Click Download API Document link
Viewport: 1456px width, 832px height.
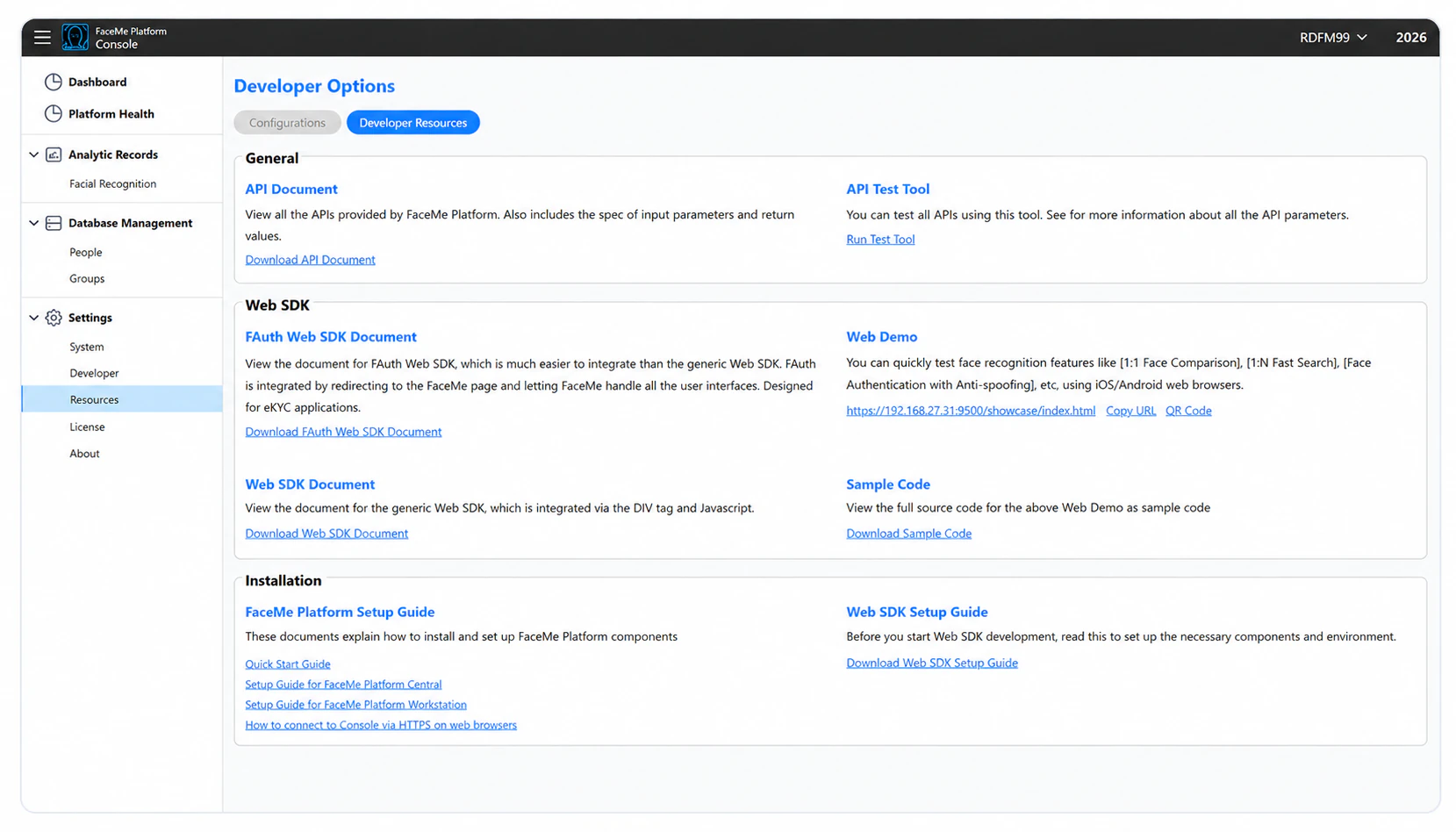point(310,260)
